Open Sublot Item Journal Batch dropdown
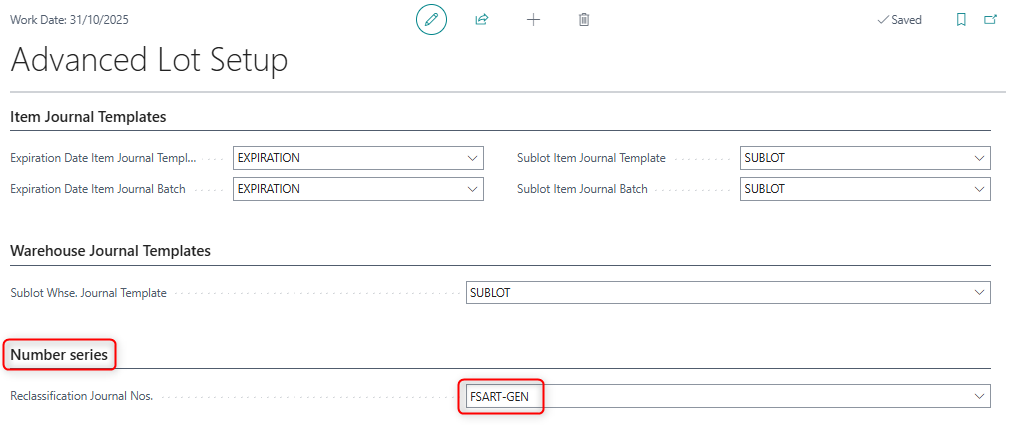1010x425 pixels. [x=978, y=189]
